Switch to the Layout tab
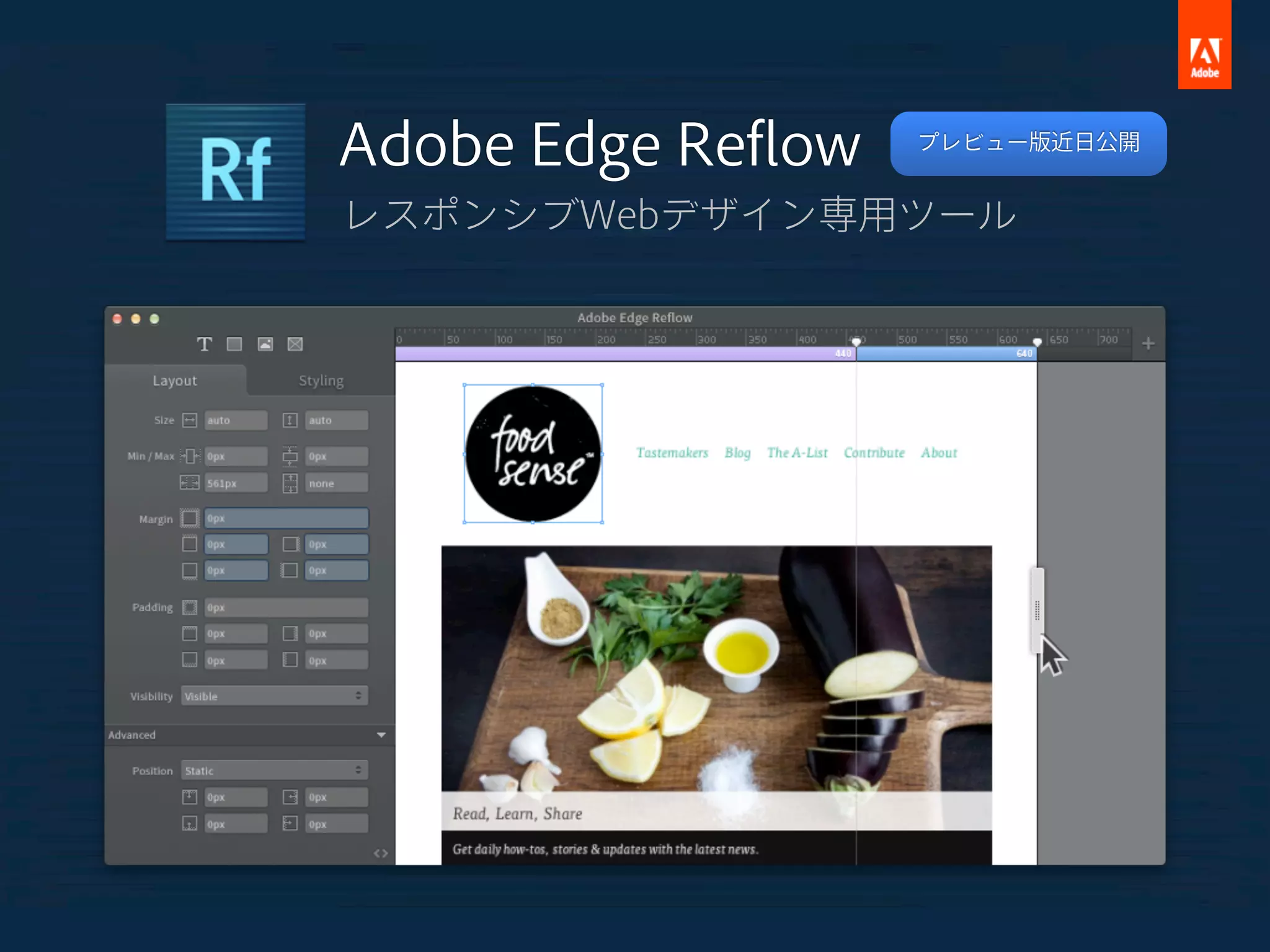Image resolution: width=1270 pixels, height=952 pixels. click(x=175, y=381)
